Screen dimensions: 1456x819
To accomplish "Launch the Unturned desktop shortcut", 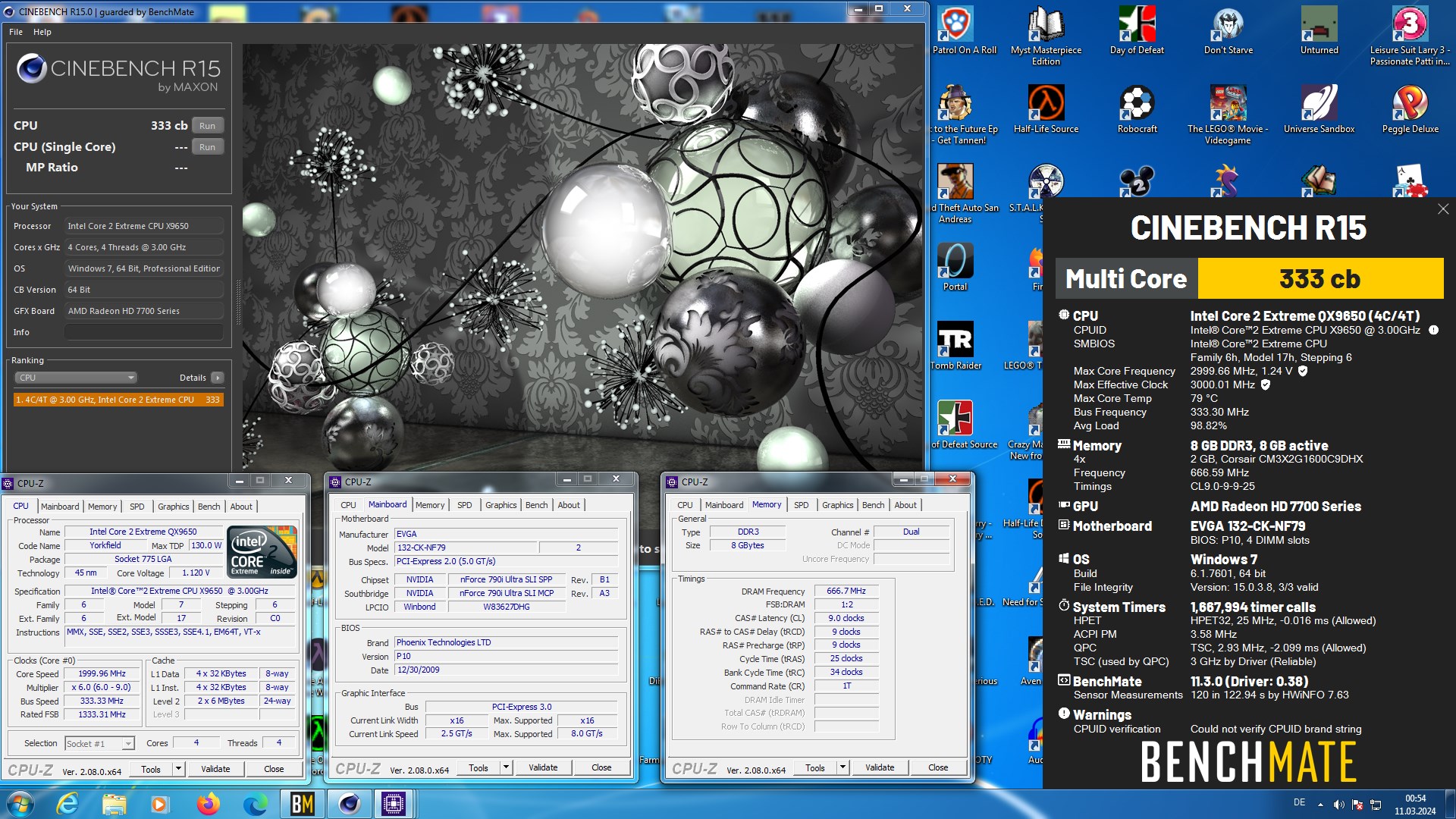I will (1319, 30).
